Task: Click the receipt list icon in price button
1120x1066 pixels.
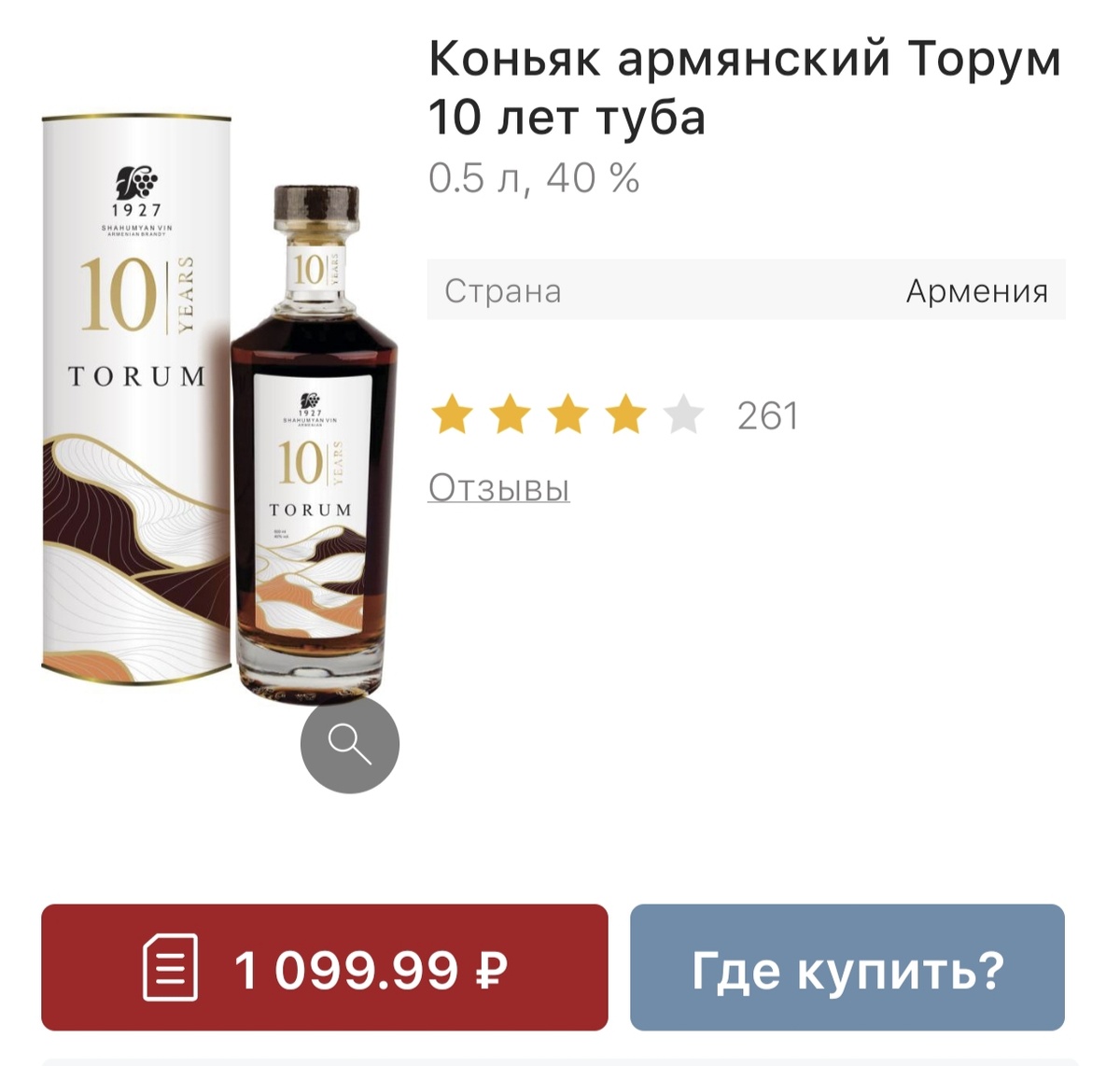Action: coord(170,967)
